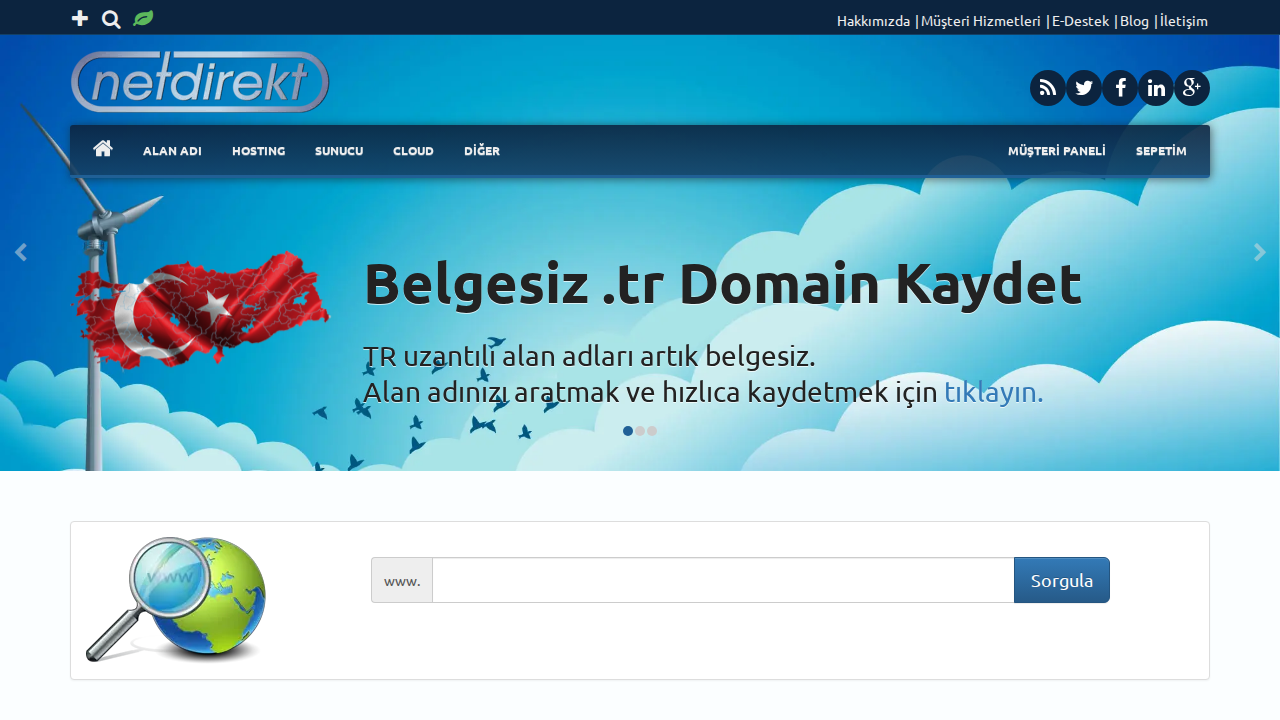The height and width of the screenshot is (720, 1280).
Task: Click the 'Belgesiz .tr Domain Kaydet' heading
Action: coord(722,283)
